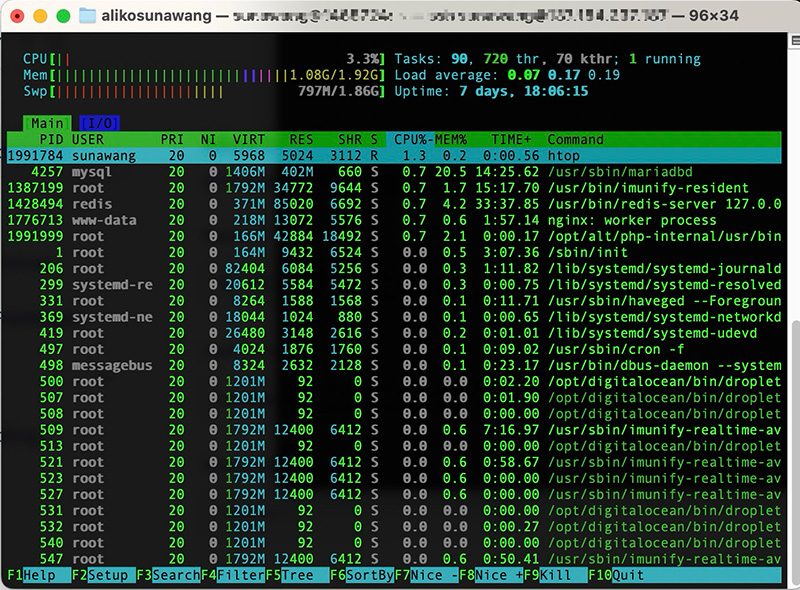The width and height of the screenshot is (800, 590).
Task: Click the folder icon in the title bar
Action: point(87,16)
